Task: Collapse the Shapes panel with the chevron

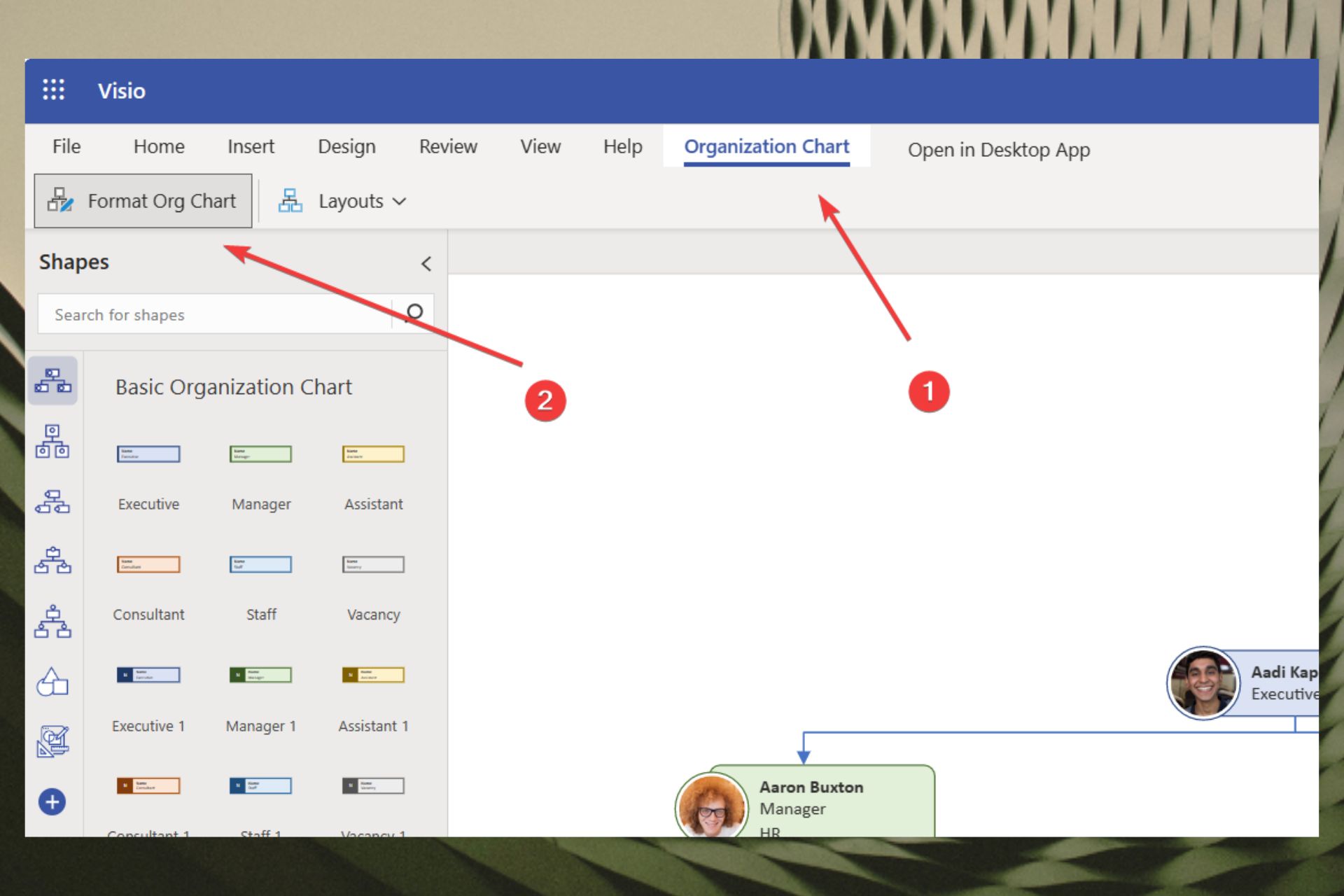Action: pyautogui.click(x=426, y=264)
